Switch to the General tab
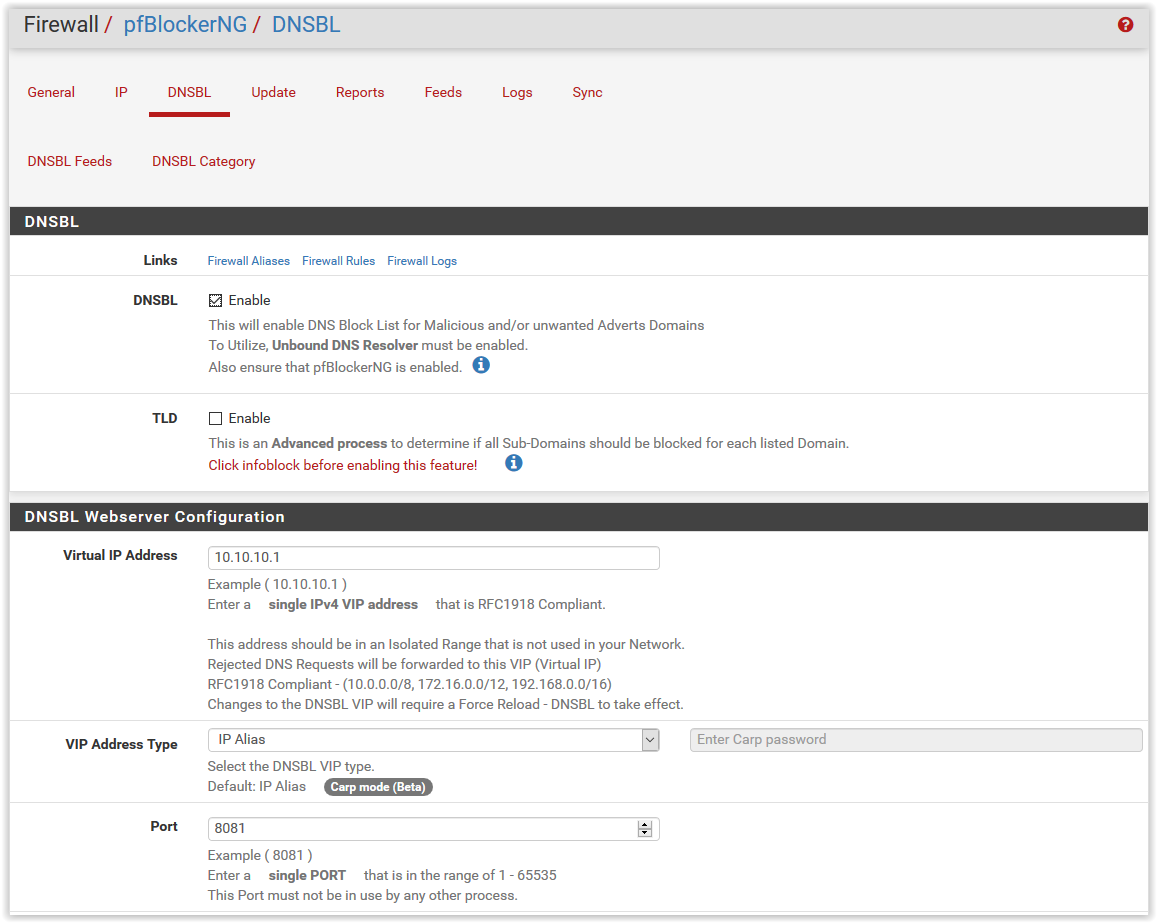The image size is (1157, 923). 51,92
